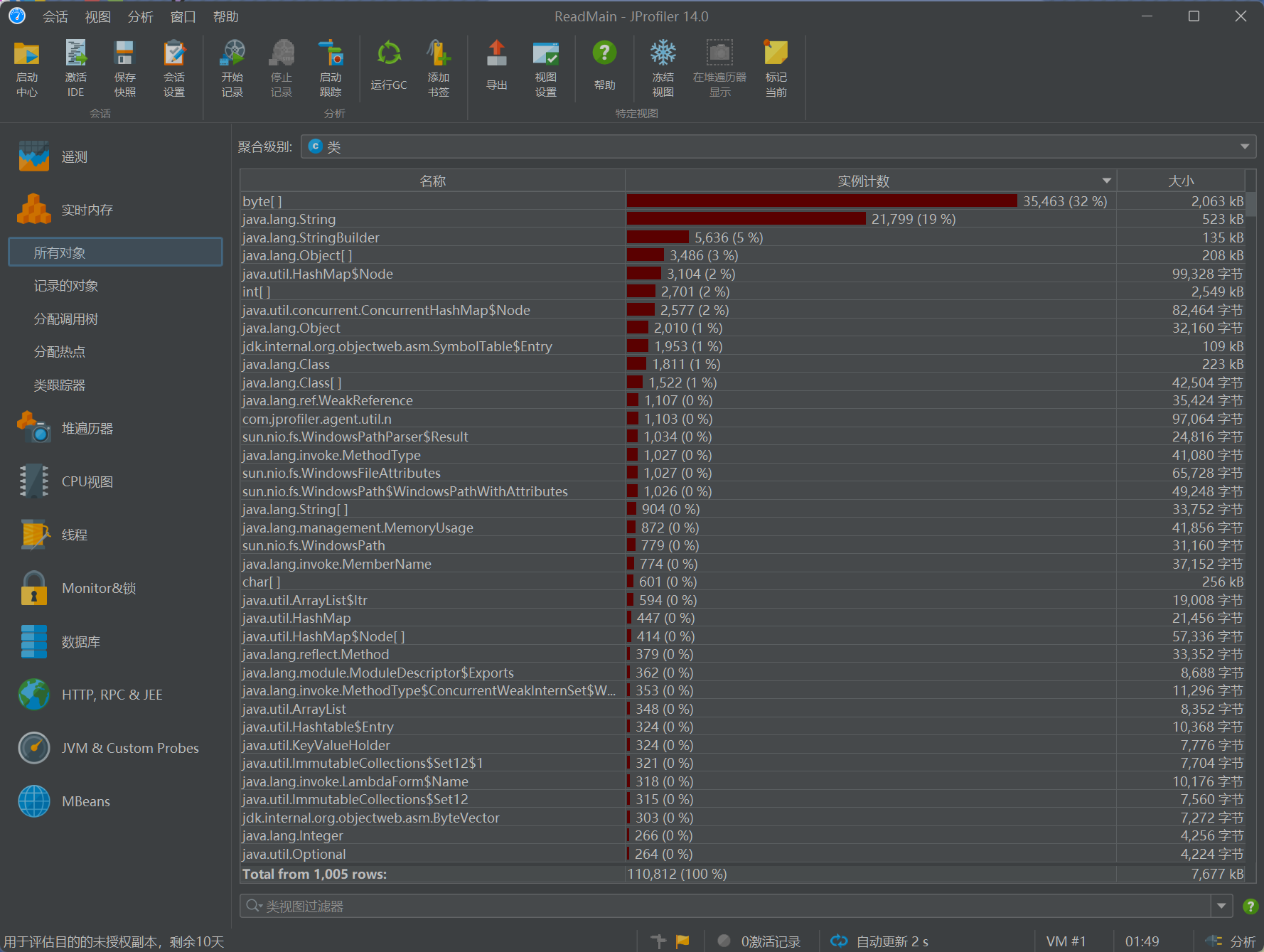The height and width of the screenshot is (952, 1264).
Task: Select the 记录的对象 view
Action: click(66, 286)
